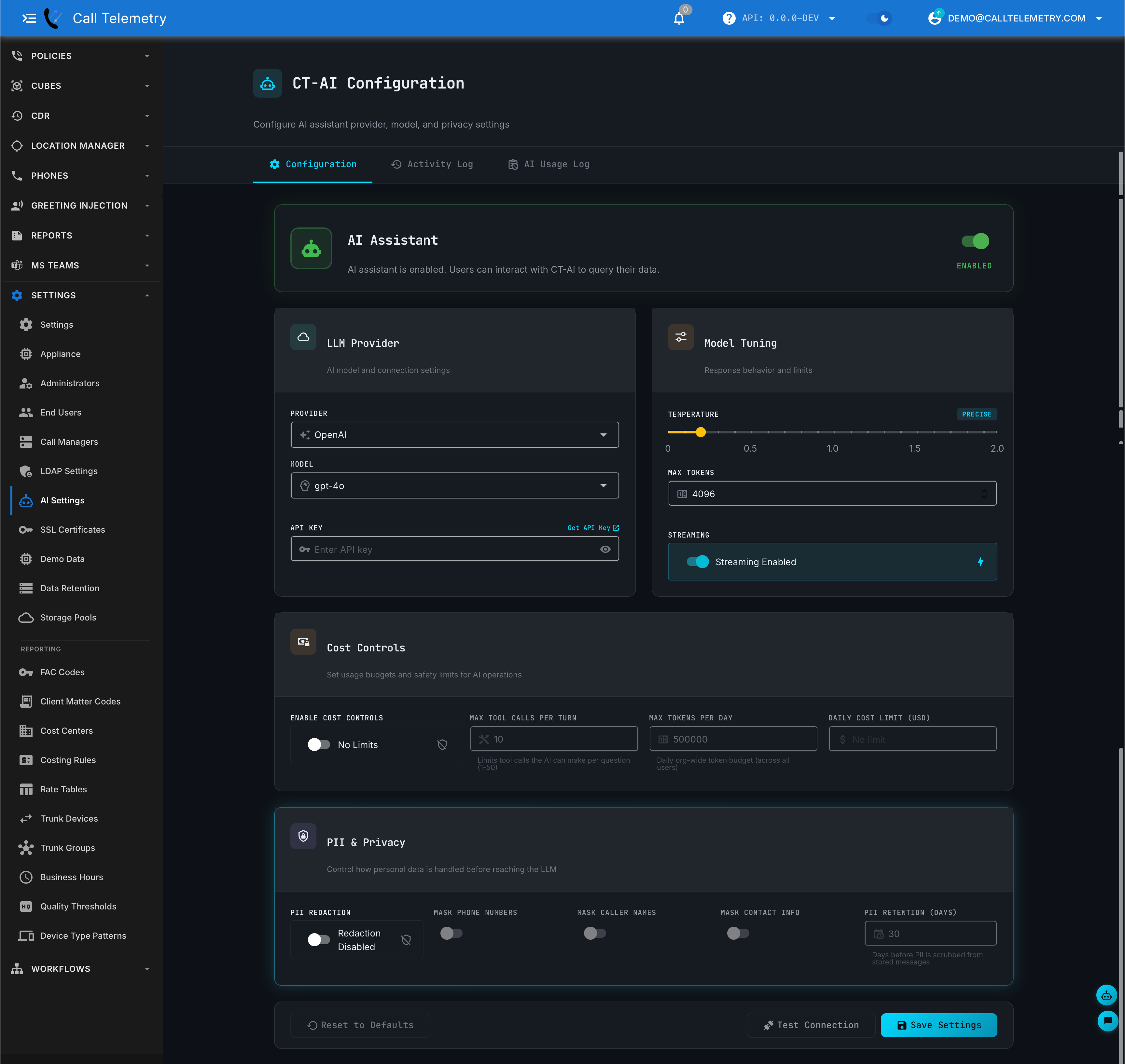Toggle Mask Phone Numbers switch
Image resolution: width=1125 pixels, height=1064 pixels.
click(451, 933)
